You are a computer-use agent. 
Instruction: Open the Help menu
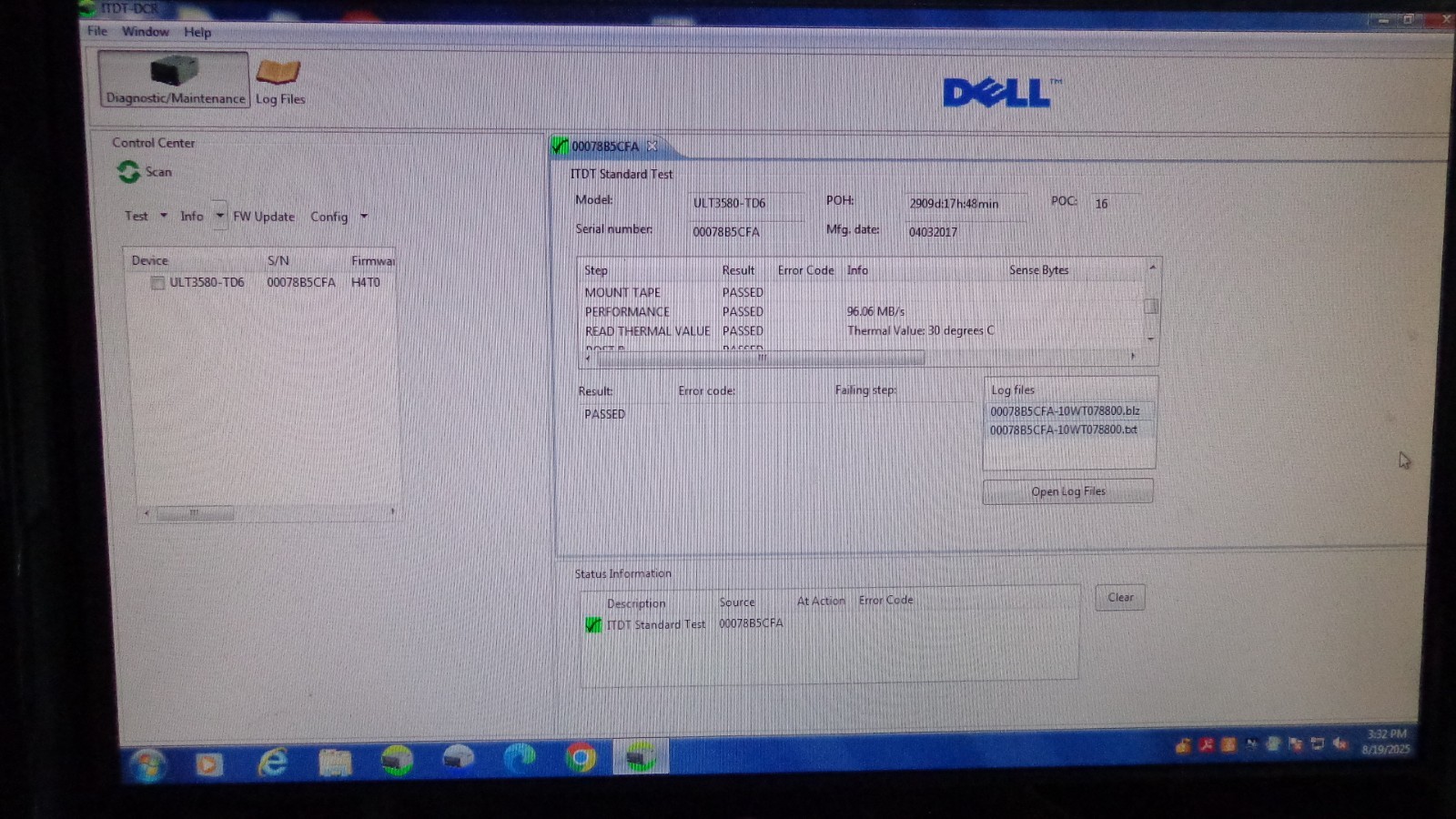[197, 32]
